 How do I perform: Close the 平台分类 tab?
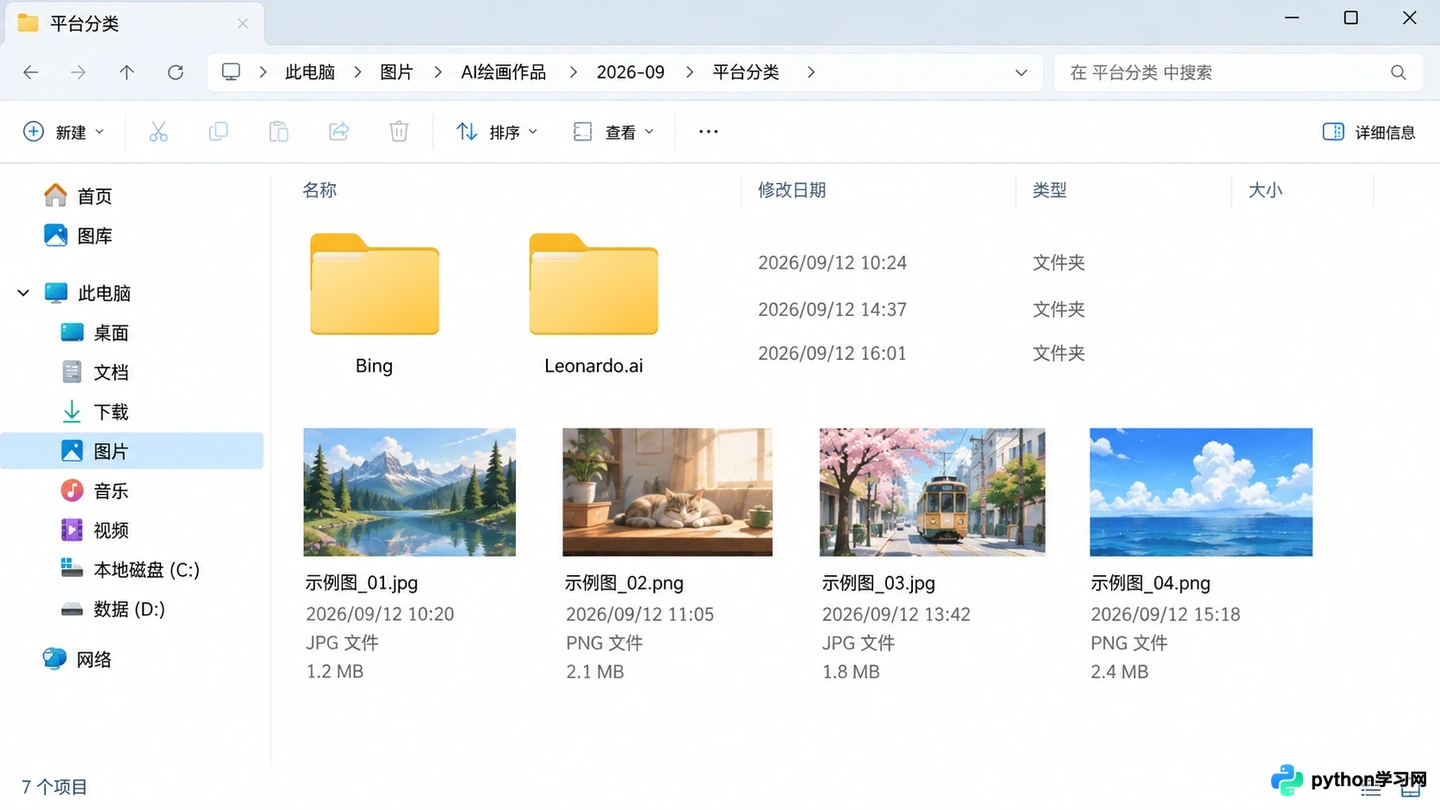(243, 23)
